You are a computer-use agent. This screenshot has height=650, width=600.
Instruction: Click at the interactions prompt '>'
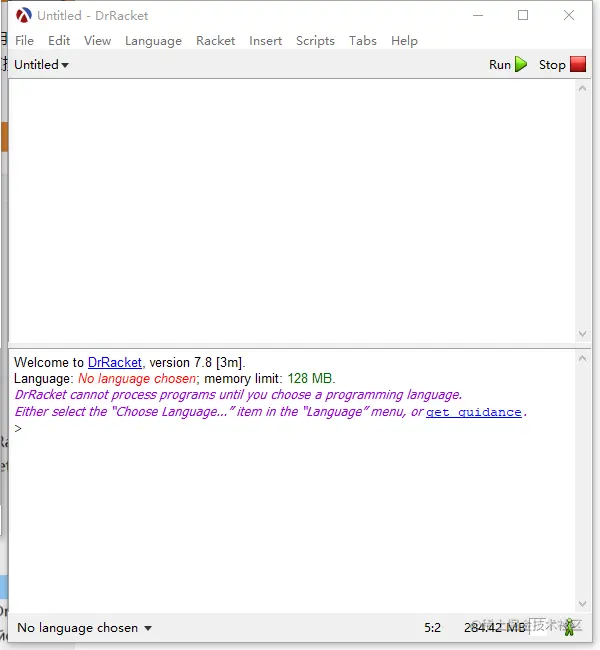point(18,428)
